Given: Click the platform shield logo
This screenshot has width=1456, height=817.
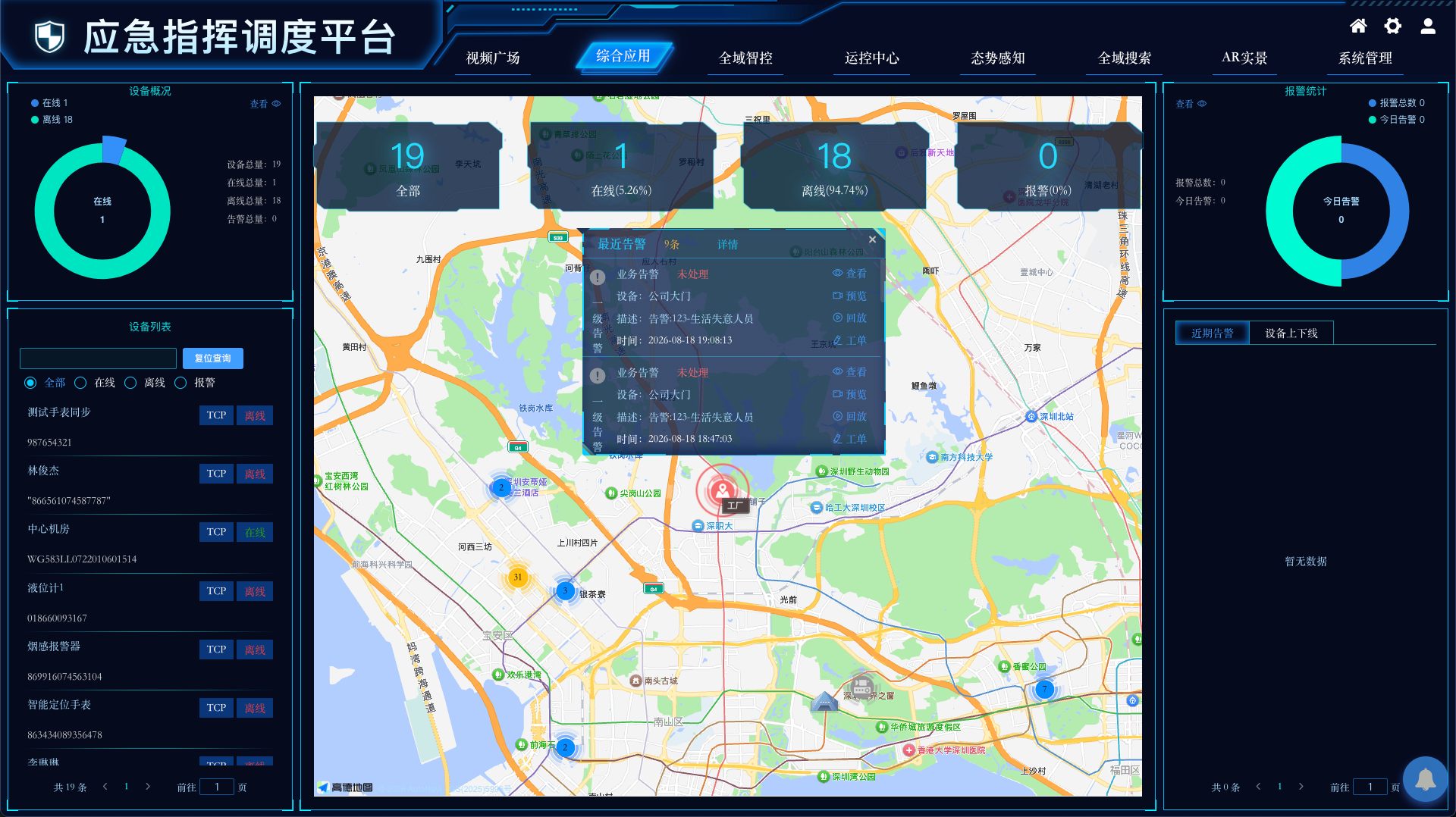Looking at the screenshot, I should (x=50, y=36).
